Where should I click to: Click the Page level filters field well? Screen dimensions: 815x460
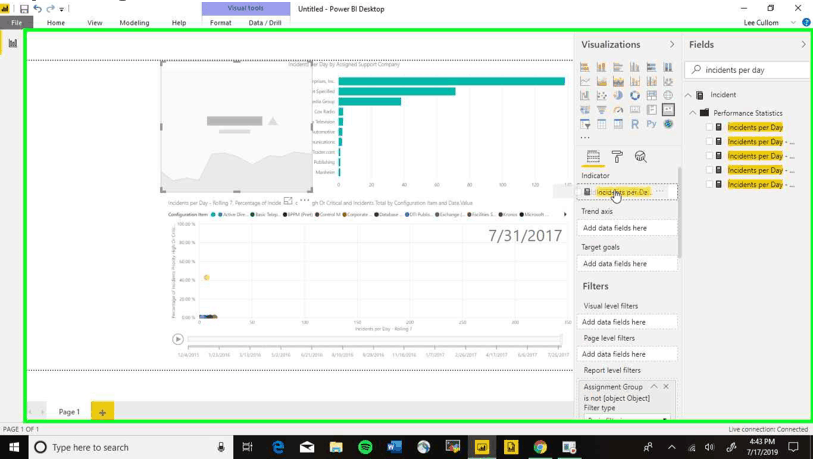tap(627, 354)
